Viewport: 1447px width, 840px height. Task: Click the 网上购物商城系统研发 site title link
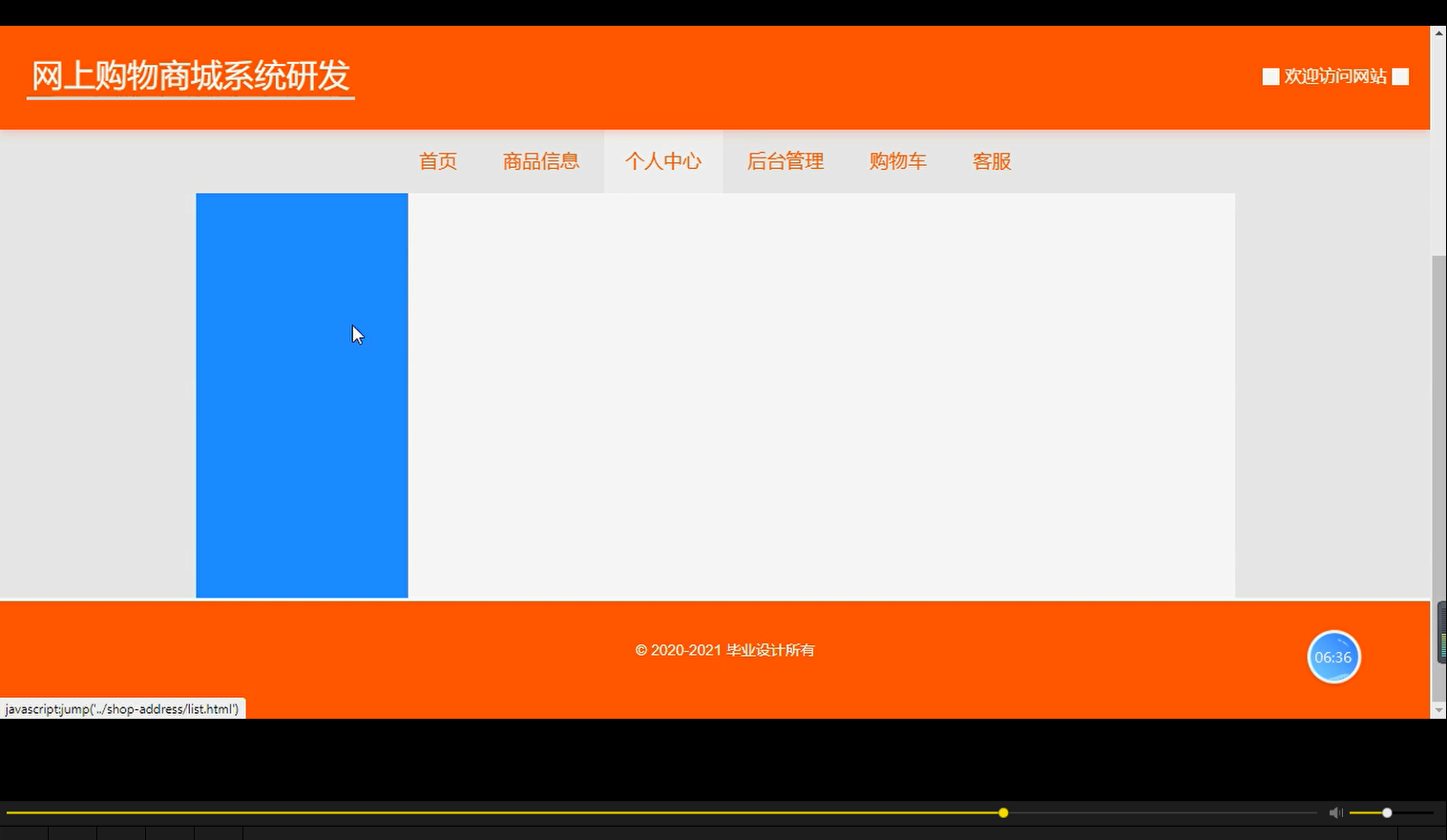(190, 76)
